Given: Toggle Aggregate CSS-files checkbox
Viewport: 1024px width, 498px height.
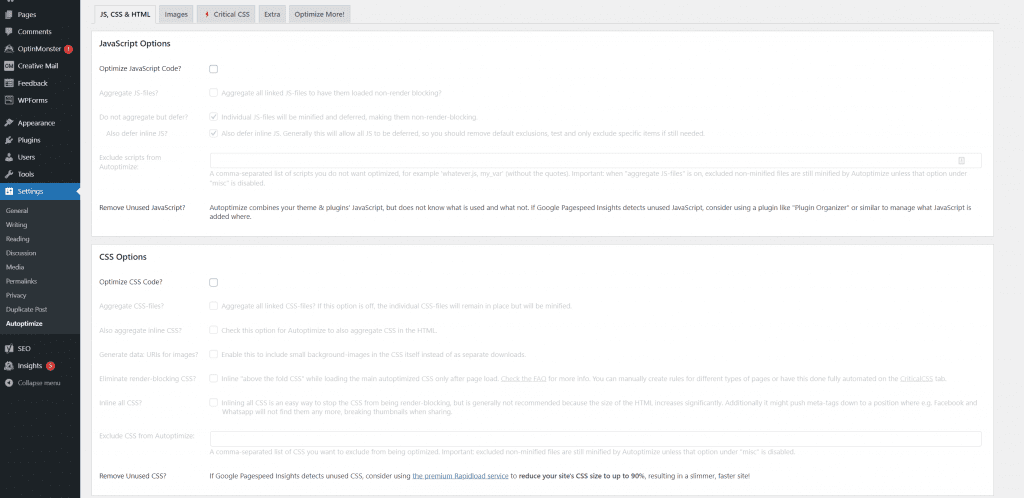Looking at the screenshot, I should click(x=214, y=305).
